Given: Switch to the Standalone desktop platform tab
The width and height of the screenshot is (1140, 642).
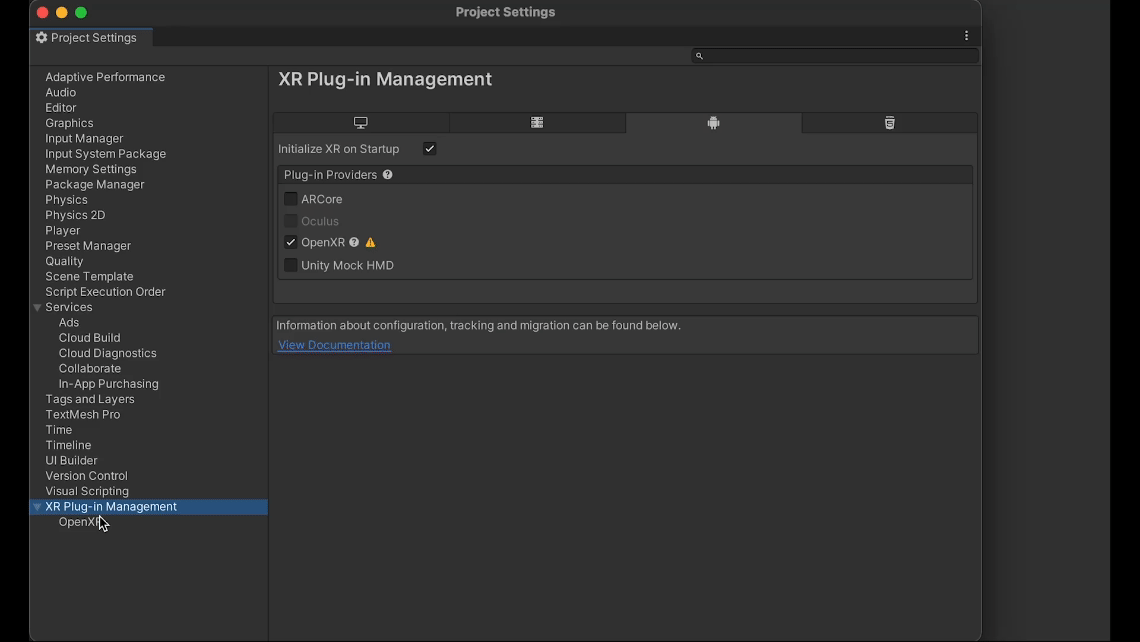Looking at the screenshot, I should coord(361,123).
